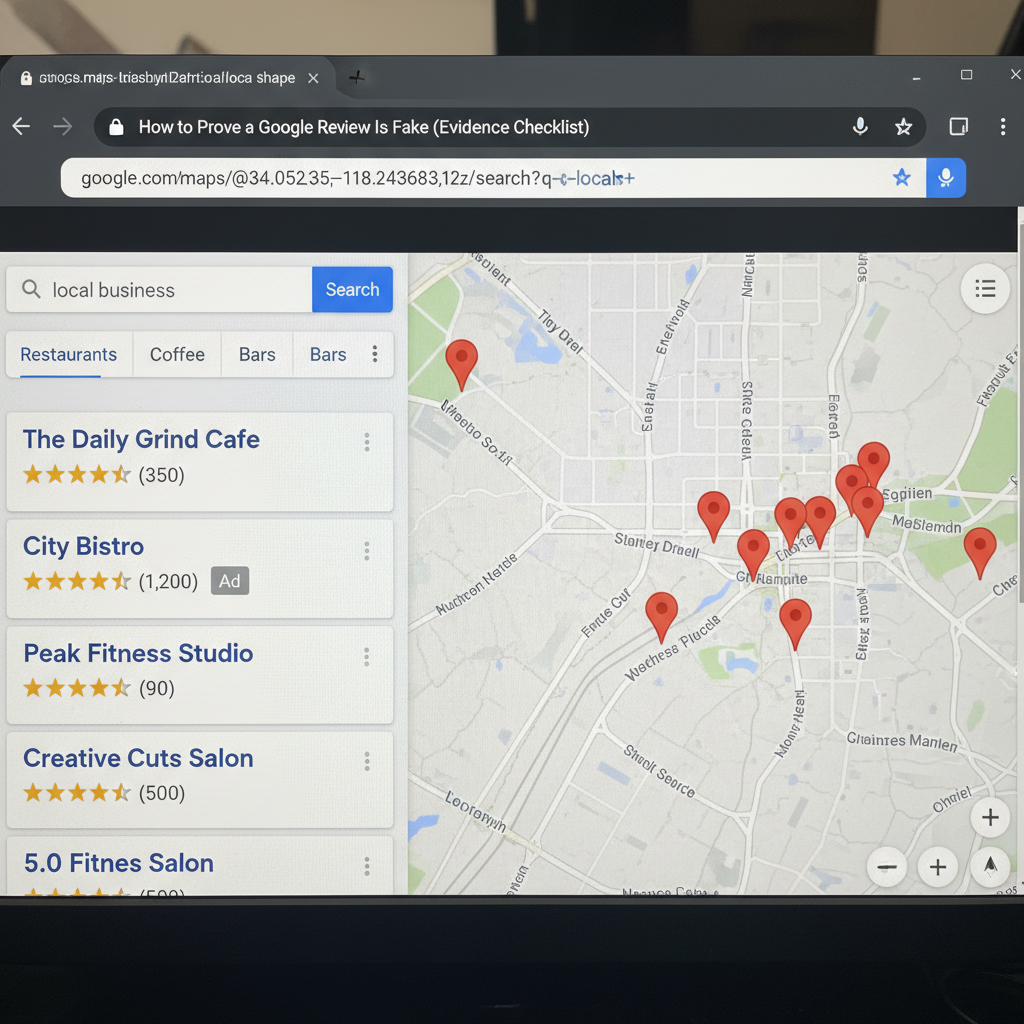Select the first Bars tab

click(x=257, y=355)
